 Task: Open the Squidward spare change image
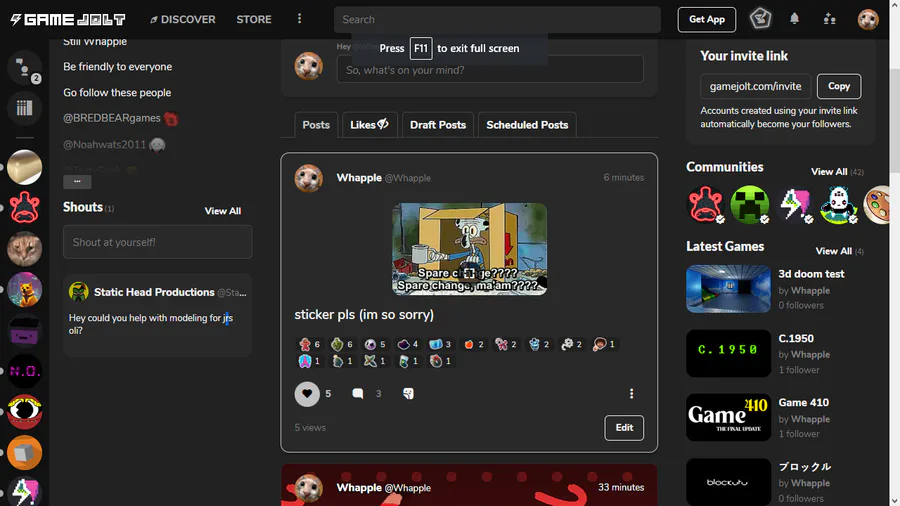click(x=469, y=249)
